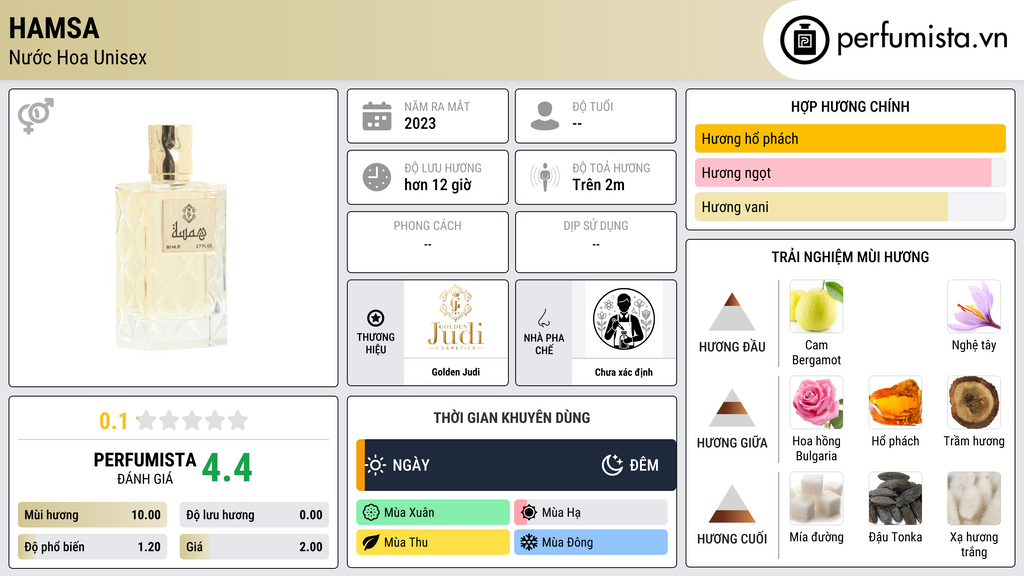Click the Thời gian khuyên dùng heading
The height and width of the screenshot is (576, 1024).
tap(512, 417)
